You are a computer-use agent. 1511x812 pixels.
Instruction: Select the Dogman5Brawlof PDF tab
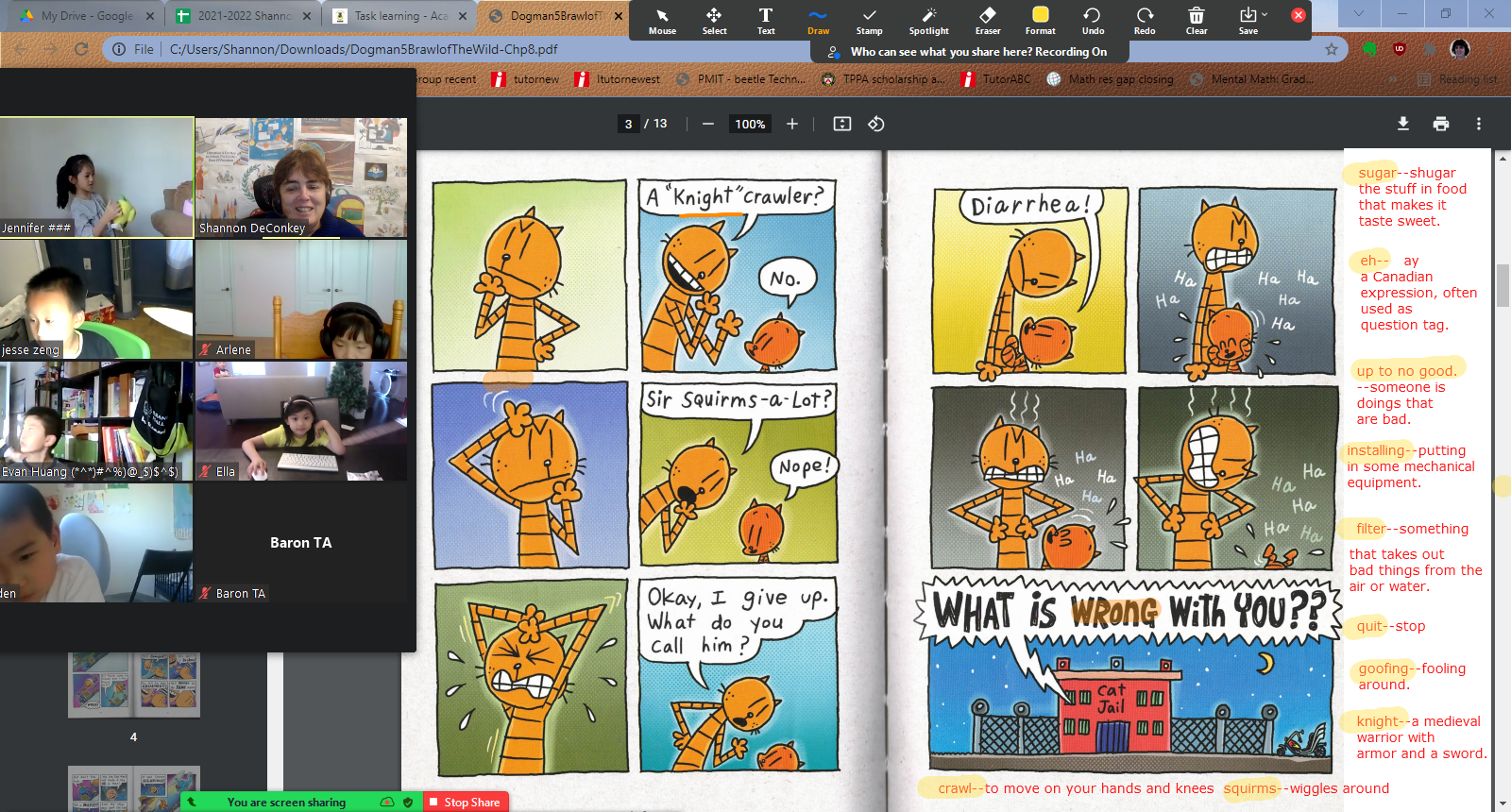553,16
